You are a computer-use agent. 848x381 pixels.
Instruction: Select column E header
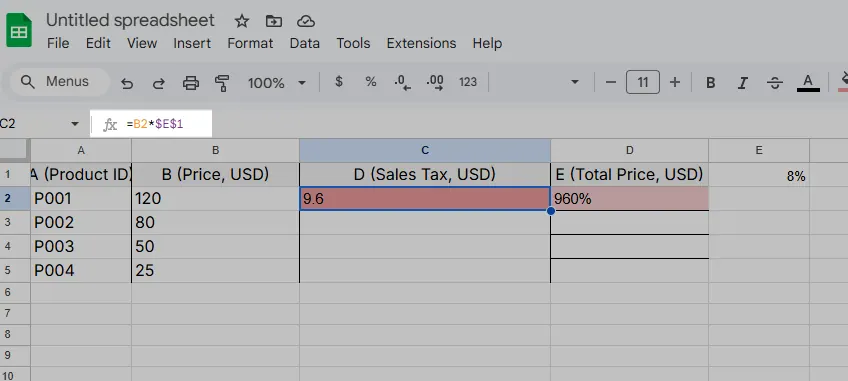click(759, 150)
